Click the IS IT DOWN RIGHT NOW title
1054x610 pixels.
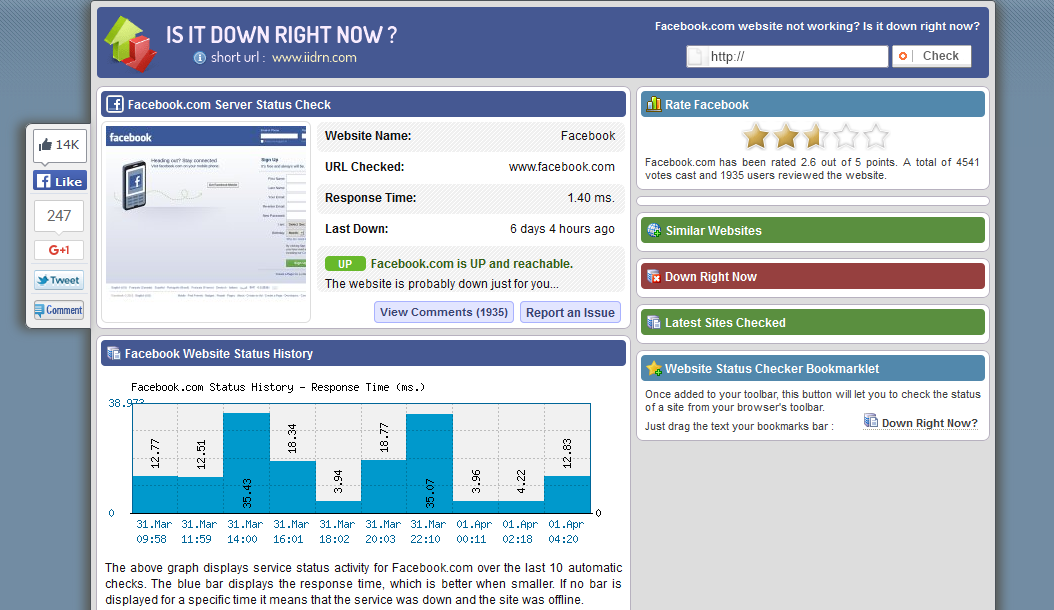[x=282, y=34]
